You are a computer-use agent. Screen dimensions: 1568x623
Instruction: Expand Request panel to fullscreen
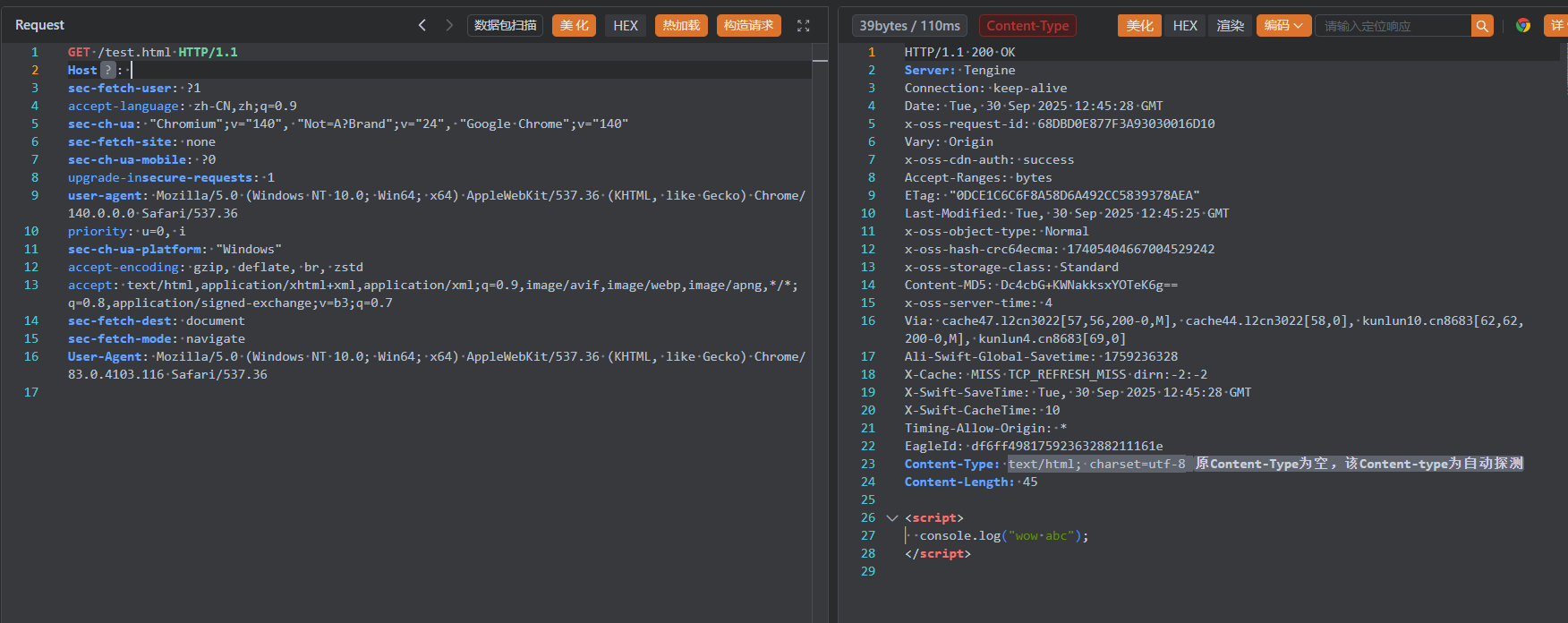(803, 26)
